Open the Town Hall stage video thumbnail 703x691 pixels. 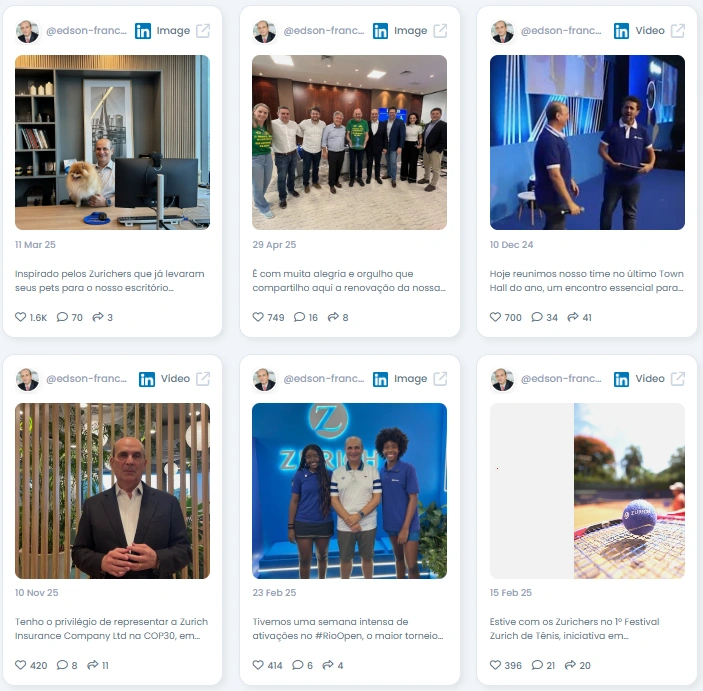tap(587, 143)
